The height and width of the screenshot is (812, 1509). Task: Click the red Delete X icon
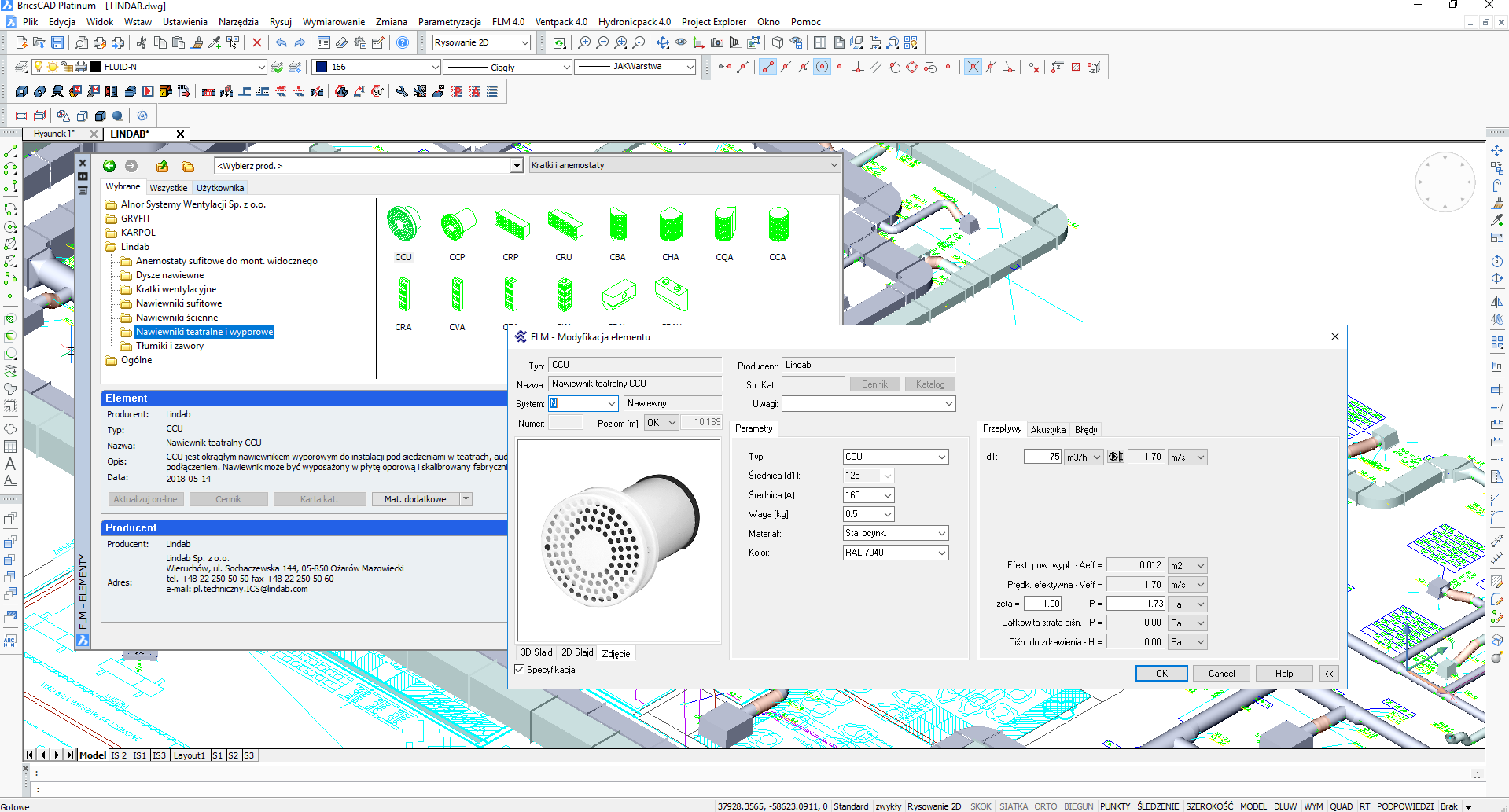(256, 42)
